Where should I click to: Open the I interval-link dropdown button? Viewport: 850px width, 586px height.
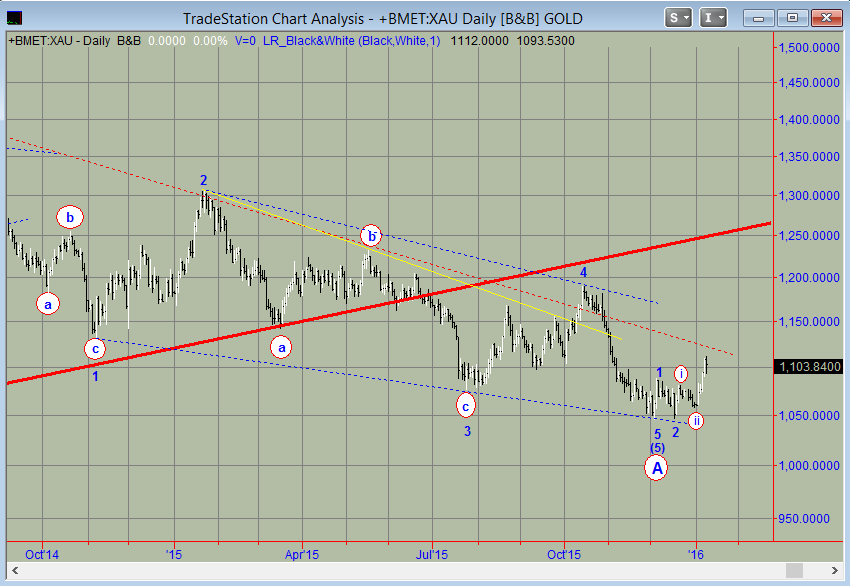(713, 18)
